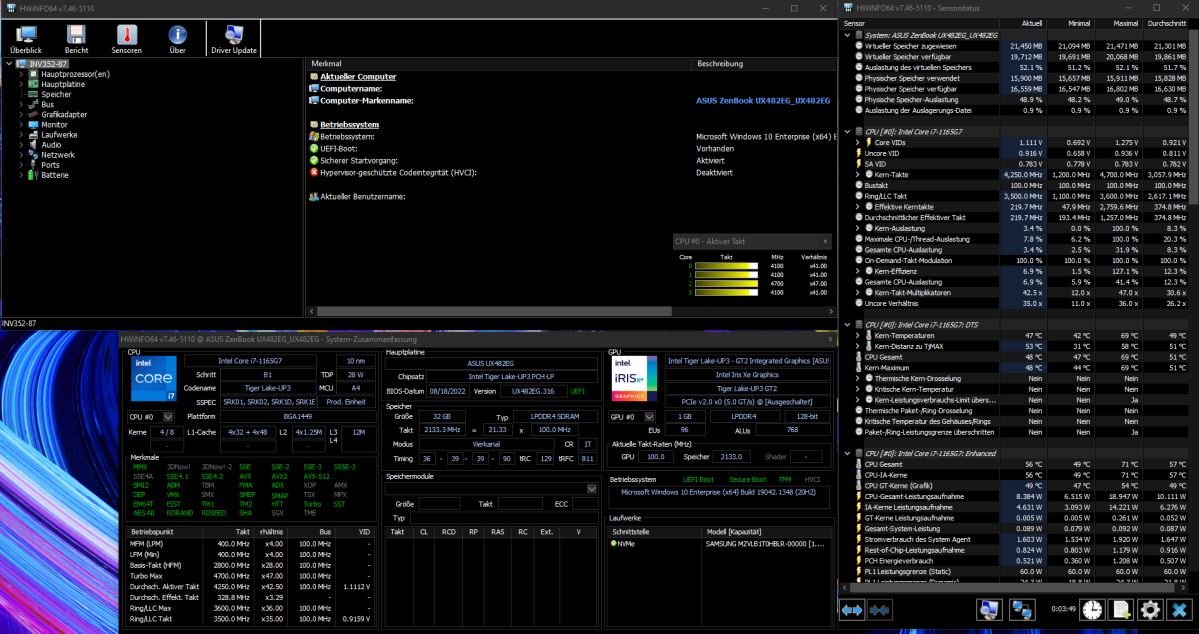Viewport: 1199px width, 634px height.
Task: Open the CPU #0 selector dropdown
Action: tap(168, 417)
